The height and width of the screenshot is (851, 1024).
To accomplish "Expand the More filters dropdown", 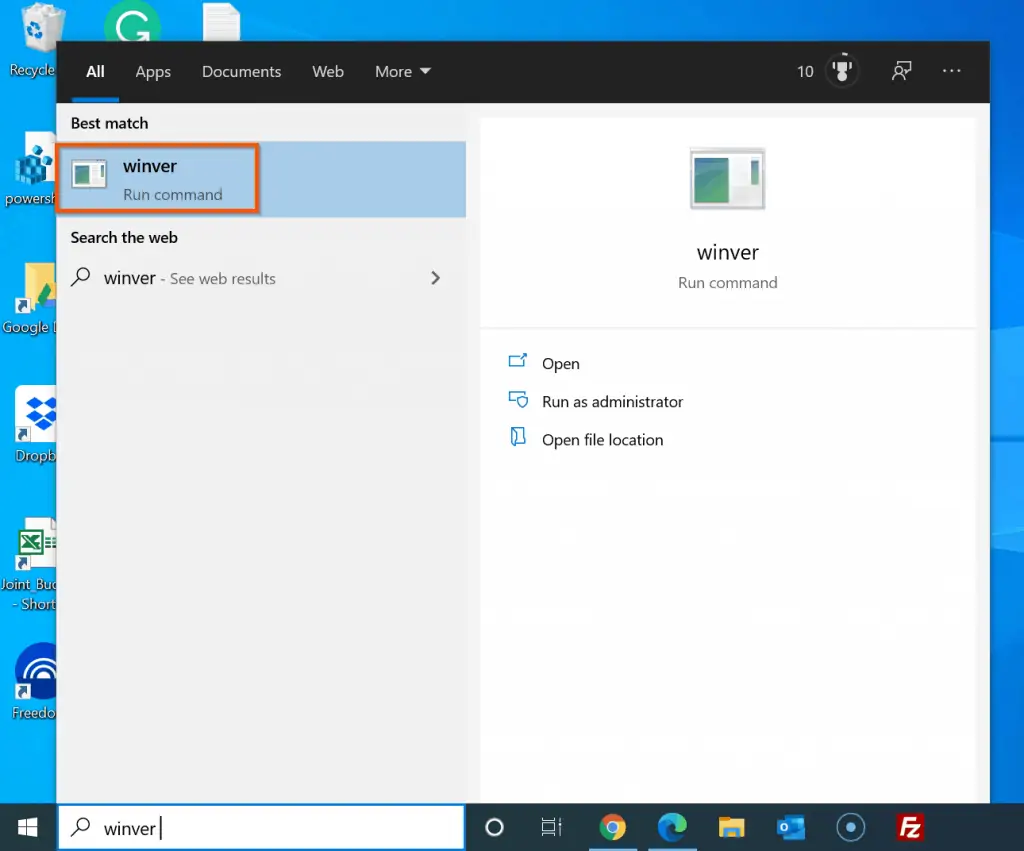I will coord(402,71).
